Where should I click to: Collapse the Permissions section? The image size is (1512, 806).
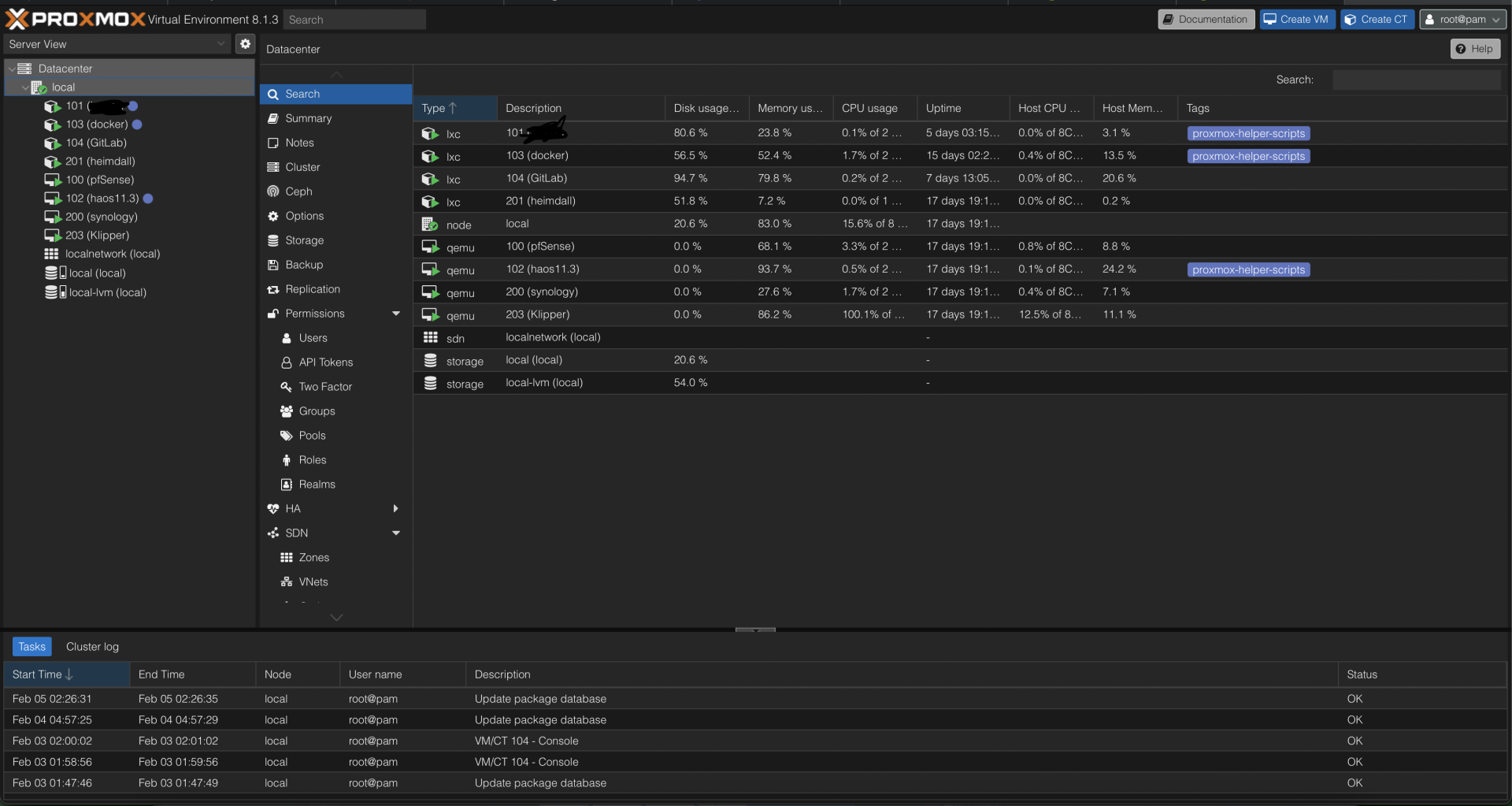click(x=396, y=314)
